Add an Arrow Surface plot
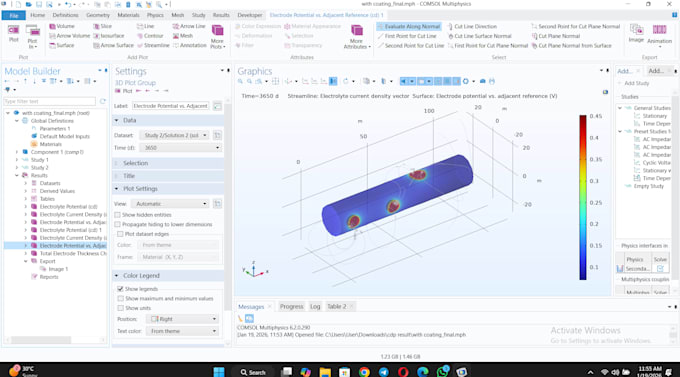This screenshot has width=680, height=377. tap(113, 46)
